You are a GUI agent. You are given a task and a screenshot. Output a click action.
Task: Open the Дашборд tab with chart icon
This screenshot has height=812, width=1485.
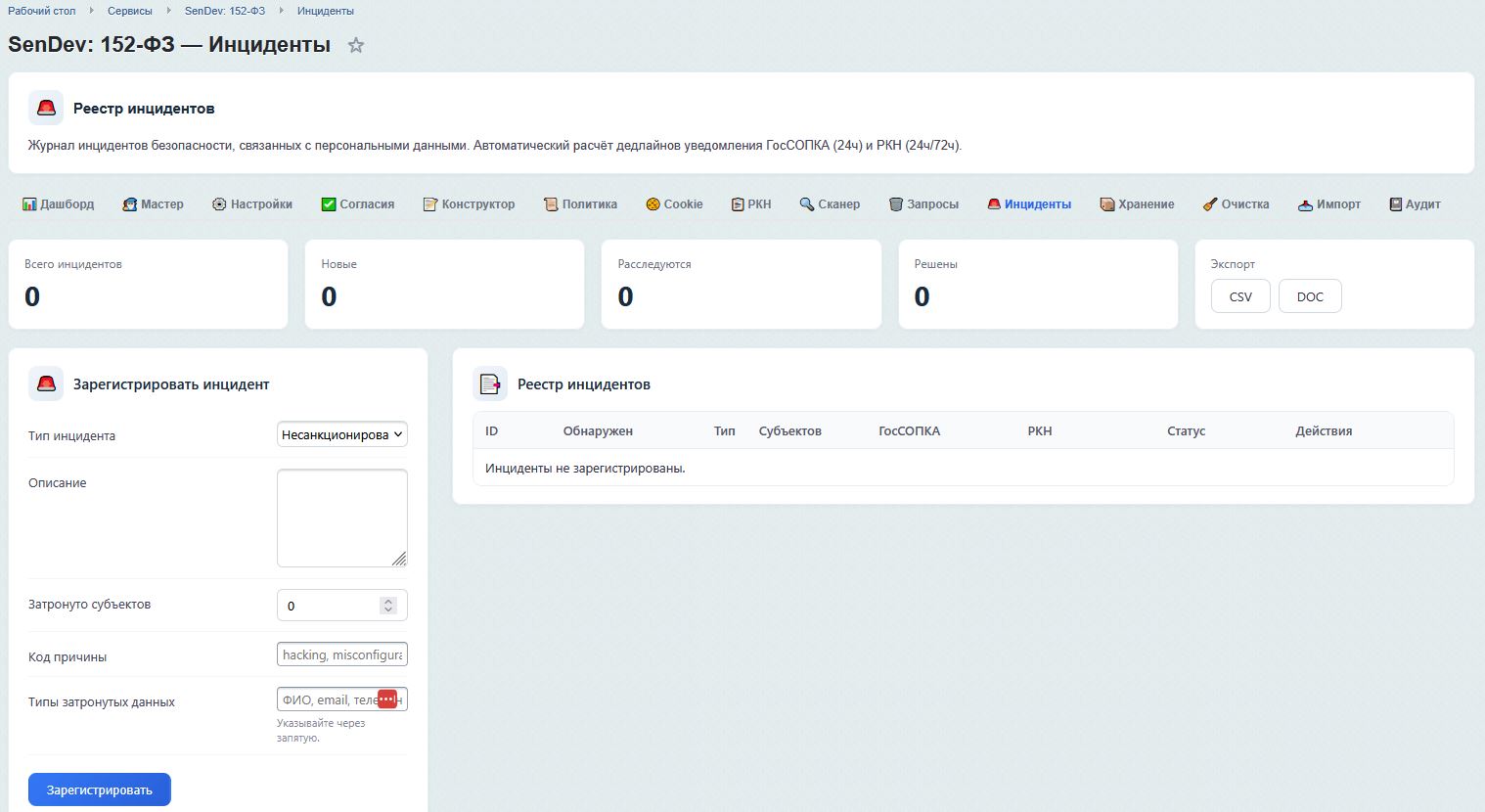[x=29, y=204]
